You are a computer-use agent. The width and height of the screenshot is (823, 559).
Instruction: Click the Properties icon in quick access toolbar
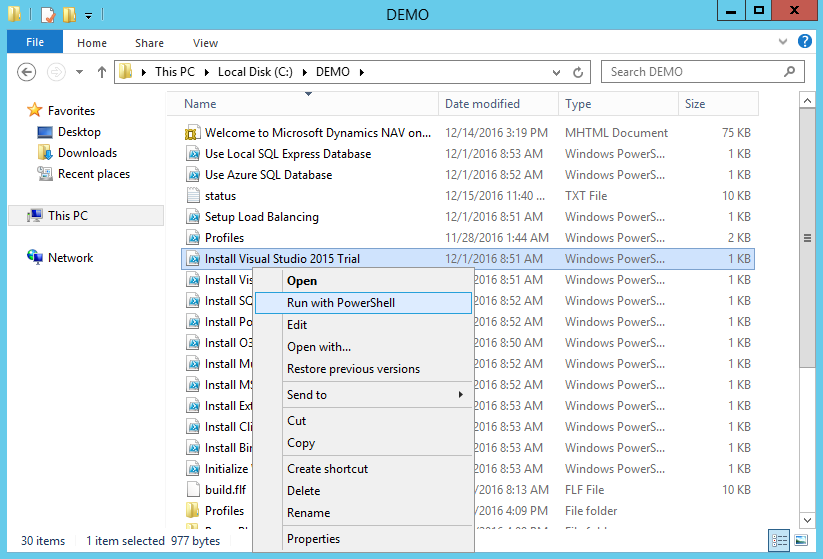[47, 15]
